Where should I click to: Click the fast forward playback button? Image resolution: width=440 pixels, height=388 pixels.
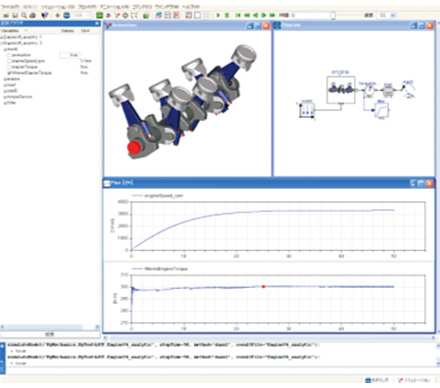pyautogui.click(x=272, y=15)
